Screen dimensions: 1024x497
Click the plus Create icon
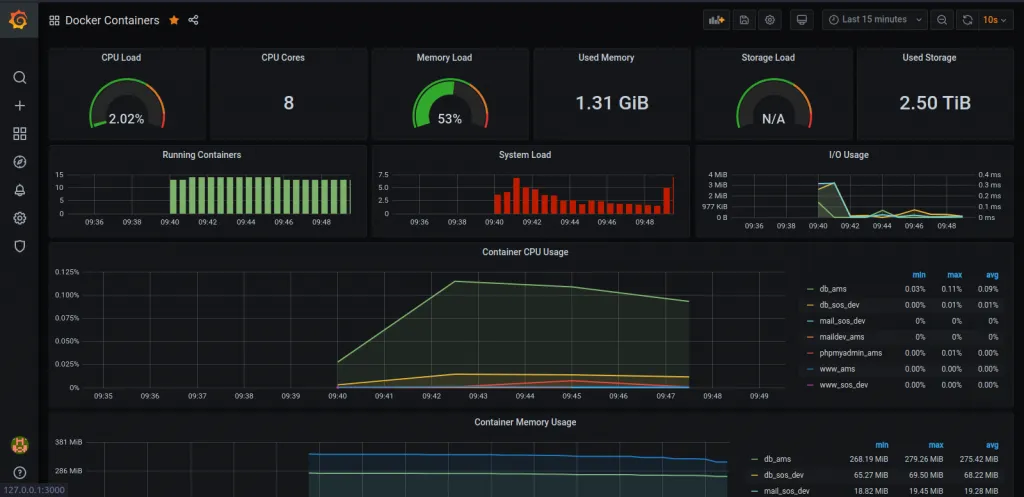coord(19,106)
